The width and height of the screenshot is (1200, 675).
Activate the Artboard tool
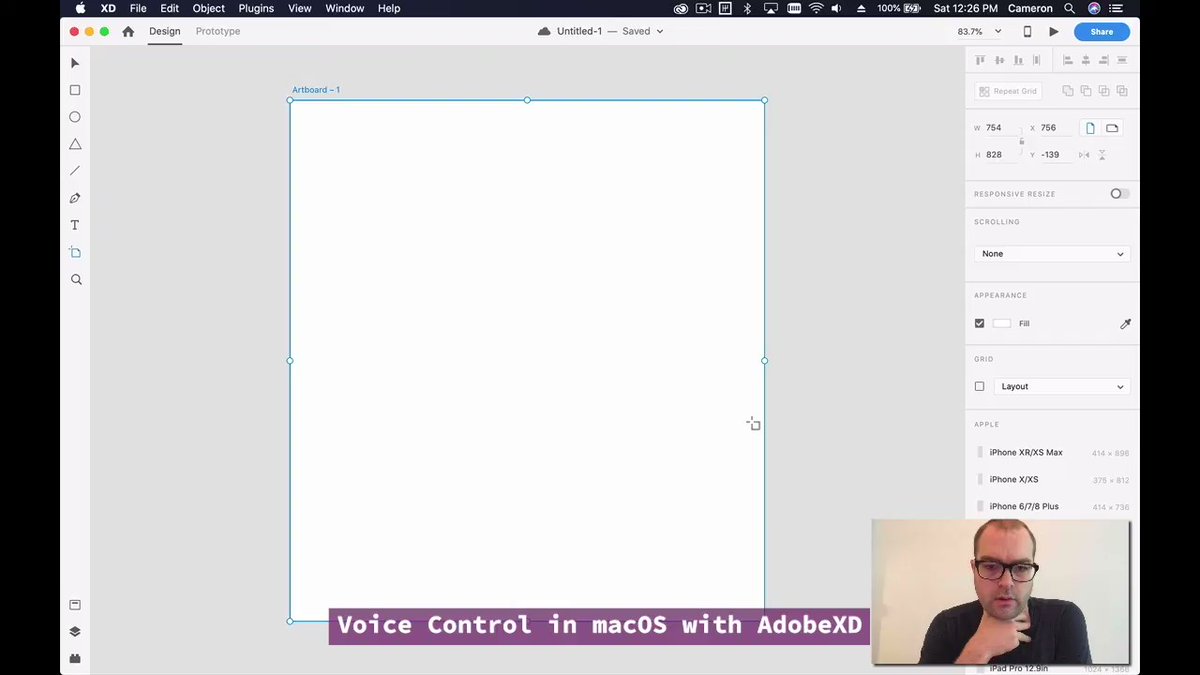(75, 252)
